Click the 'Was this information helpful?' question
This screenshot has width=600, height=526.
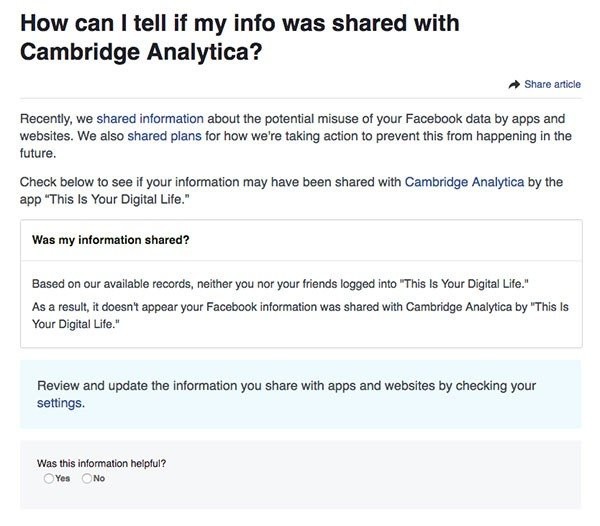101,463
